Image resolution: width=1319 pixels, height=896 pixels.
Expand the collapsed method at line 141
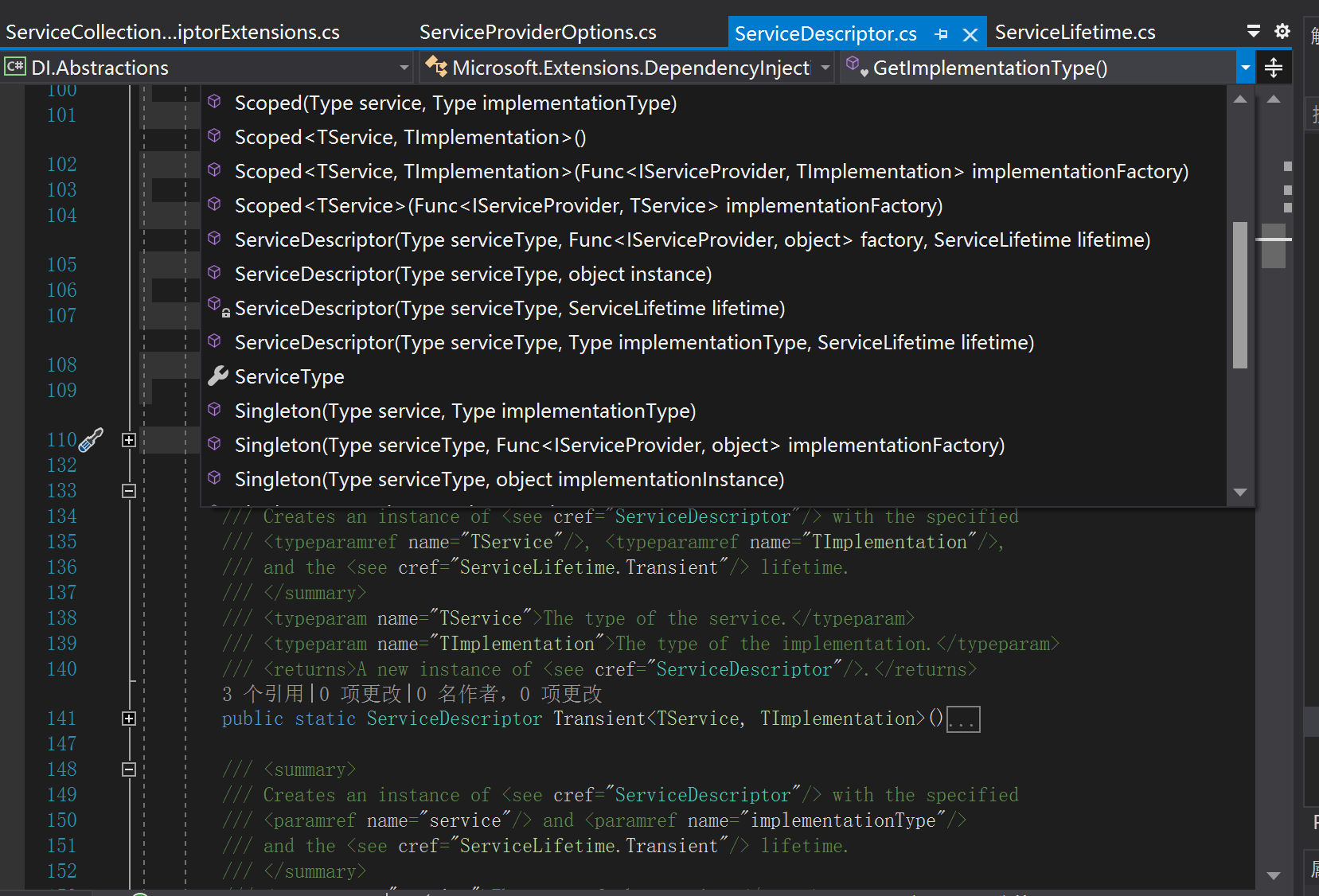(129, 719)
